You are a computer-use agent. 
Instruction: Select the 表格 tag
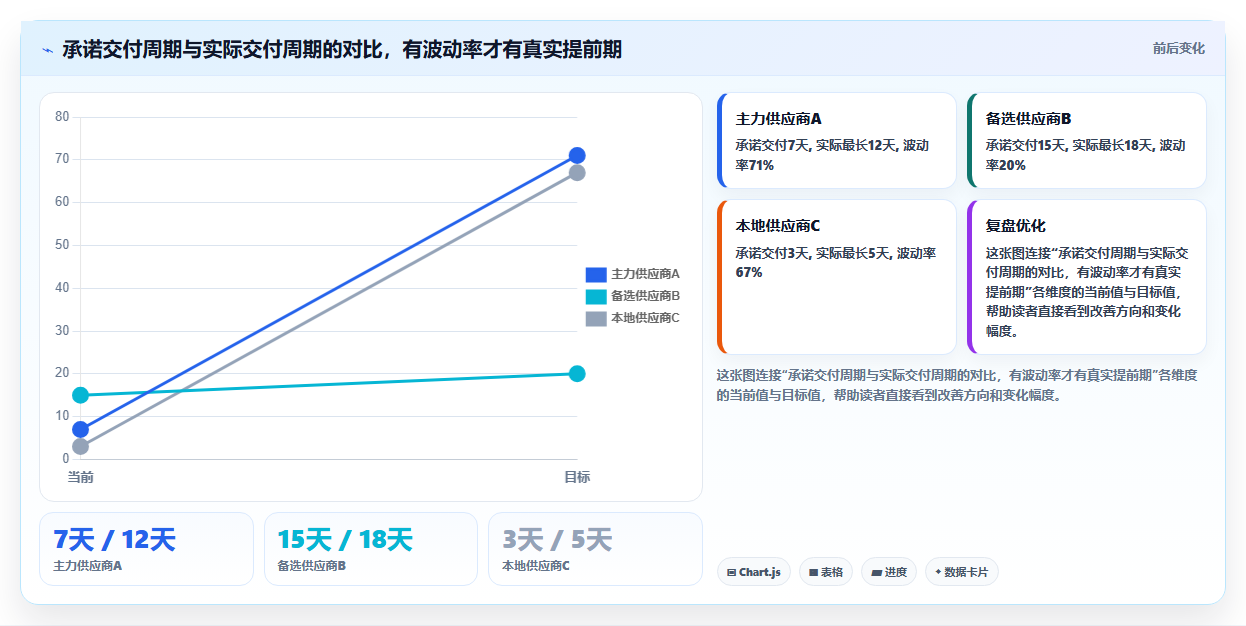[x=826, y=572]
